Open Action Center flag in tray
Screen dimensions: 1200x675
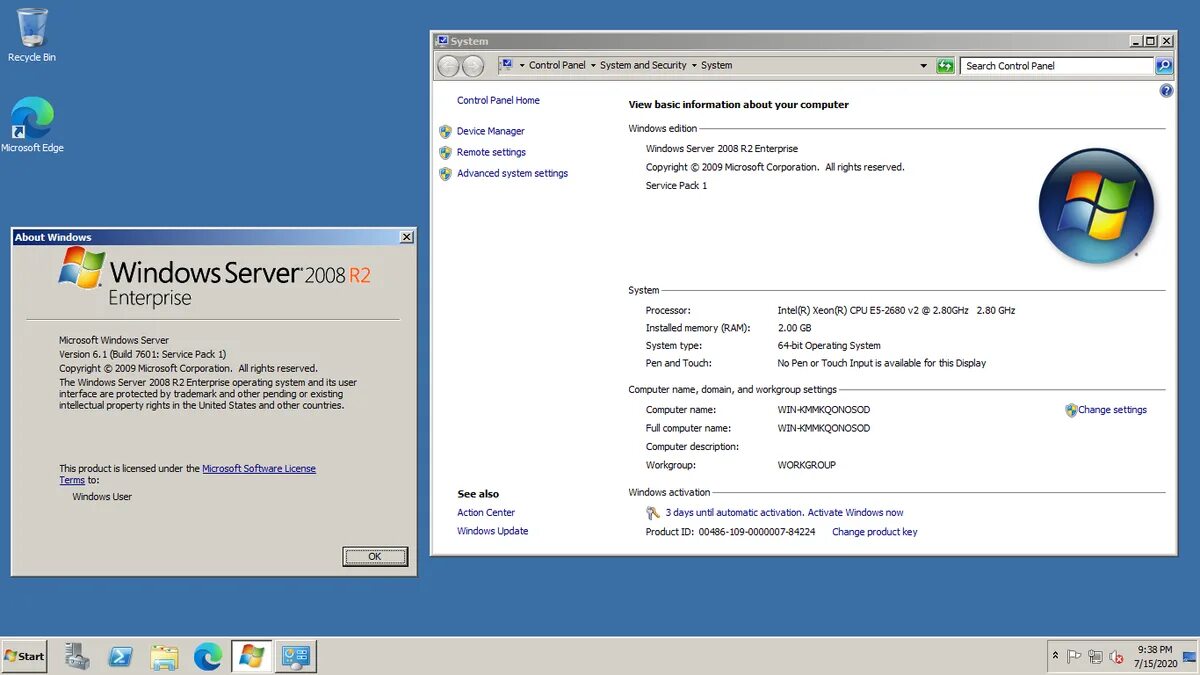[x=1074, y=657]
